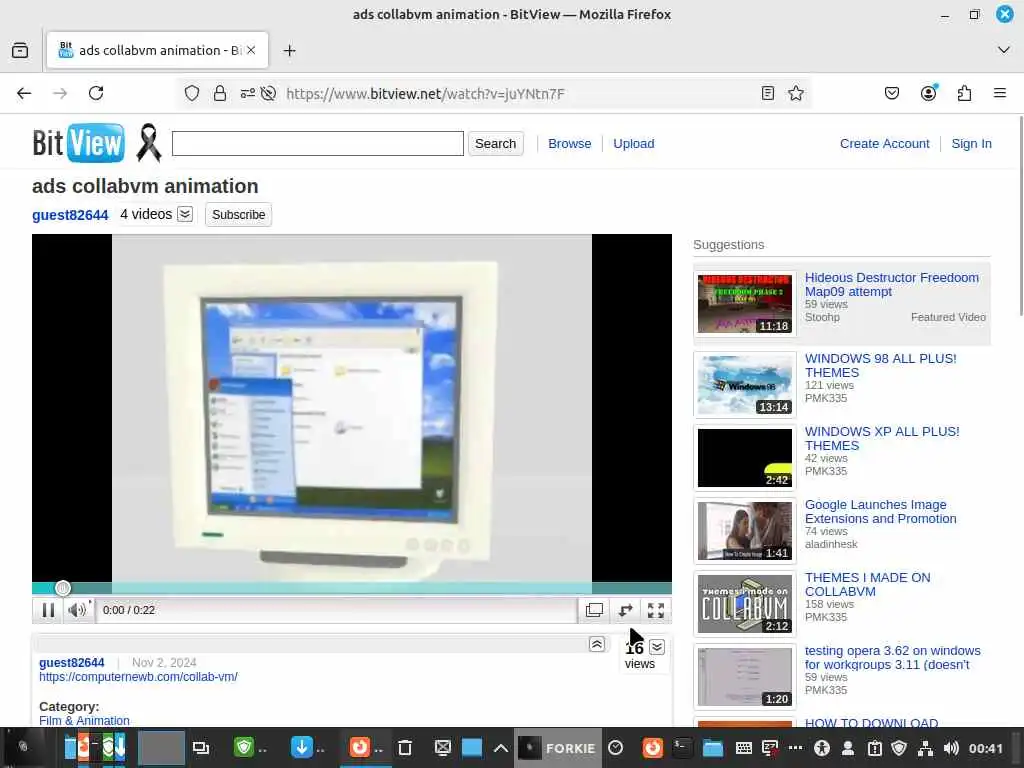Image resolution: width=1024 pixels, height=768 pixels.
Task: Expand guest82644's 4 videos dropdown
Action: click(x=185, y=214)
